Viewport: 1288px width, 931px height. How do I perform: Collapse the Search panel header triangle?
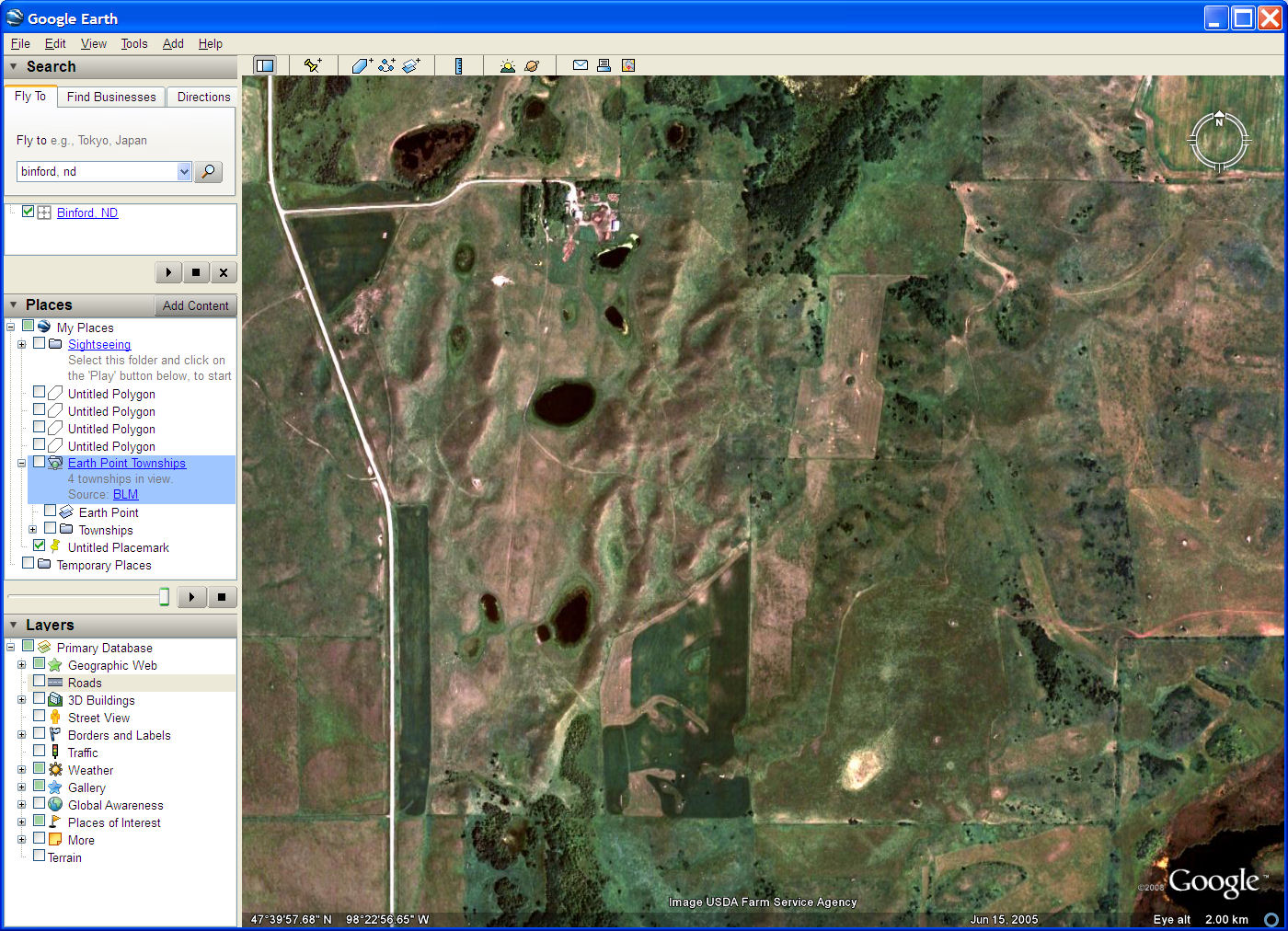coord(14,66)
